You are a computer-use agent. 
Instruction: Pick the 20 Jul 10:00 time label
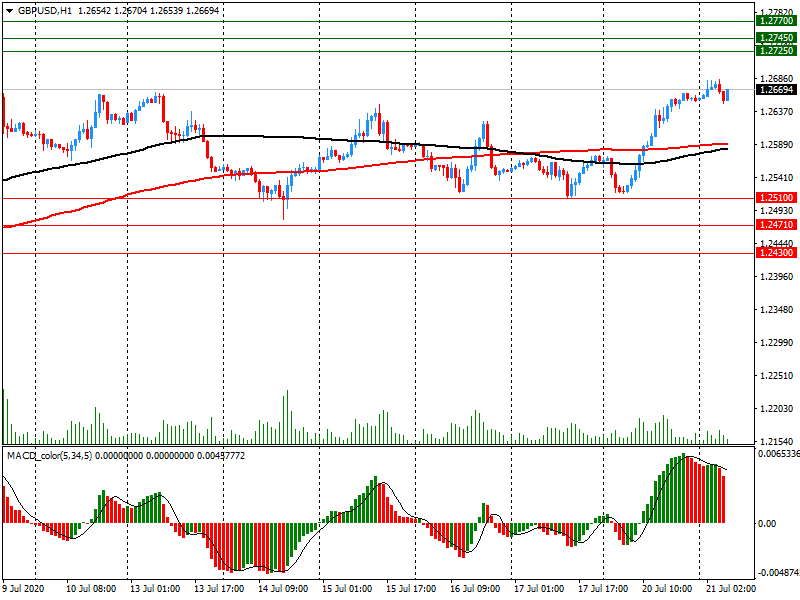667,589
